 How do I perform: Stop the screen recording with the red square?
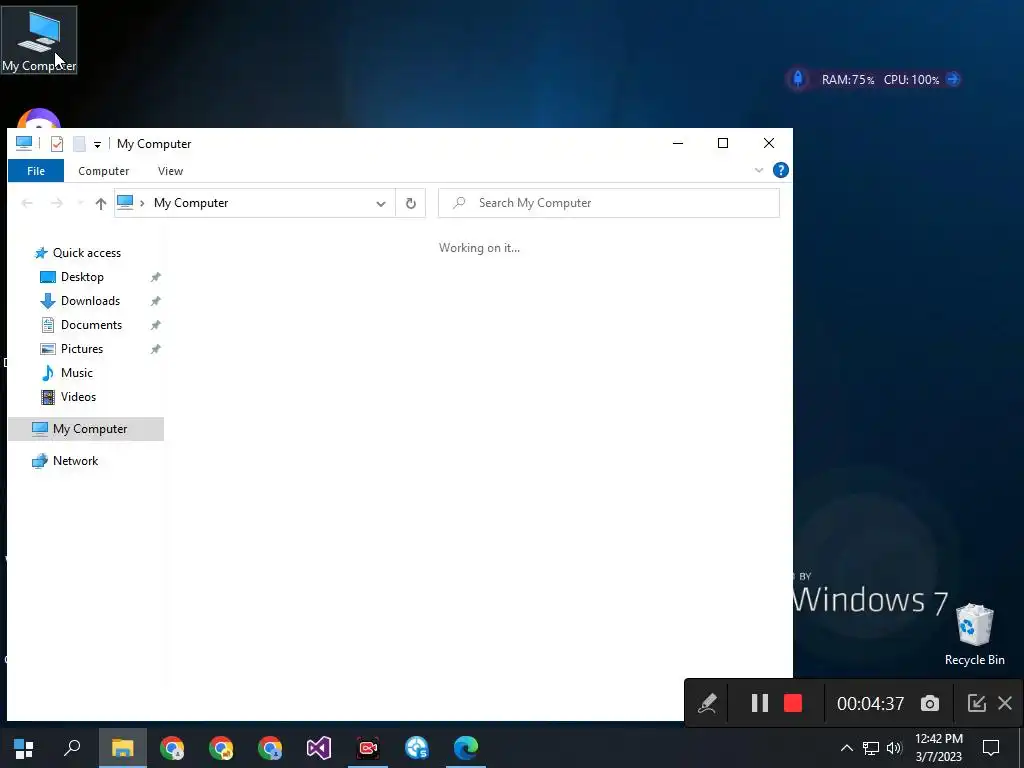(793, 703)
